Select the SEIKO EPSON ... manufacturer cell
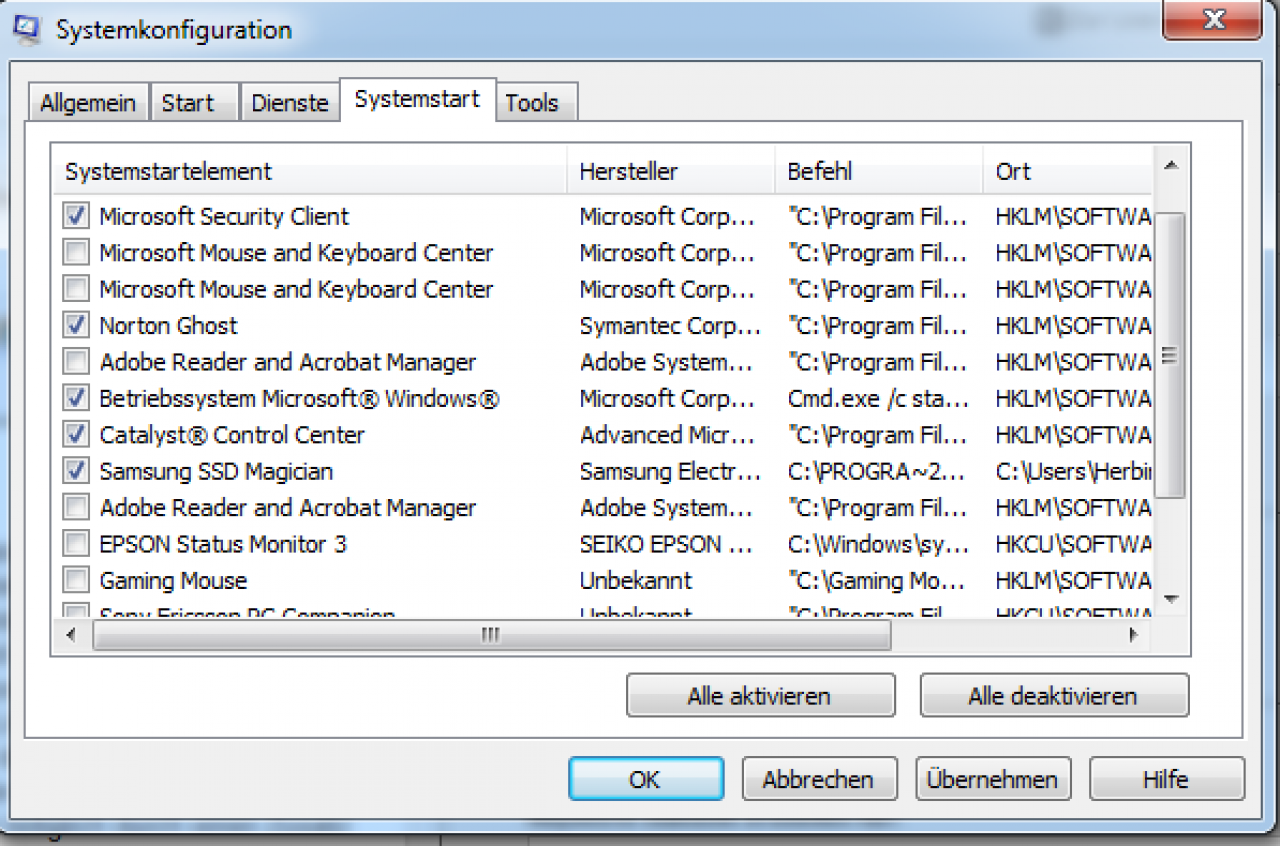Image resolution: width=1280 pixels, height=846 pixels. (666, 544)
